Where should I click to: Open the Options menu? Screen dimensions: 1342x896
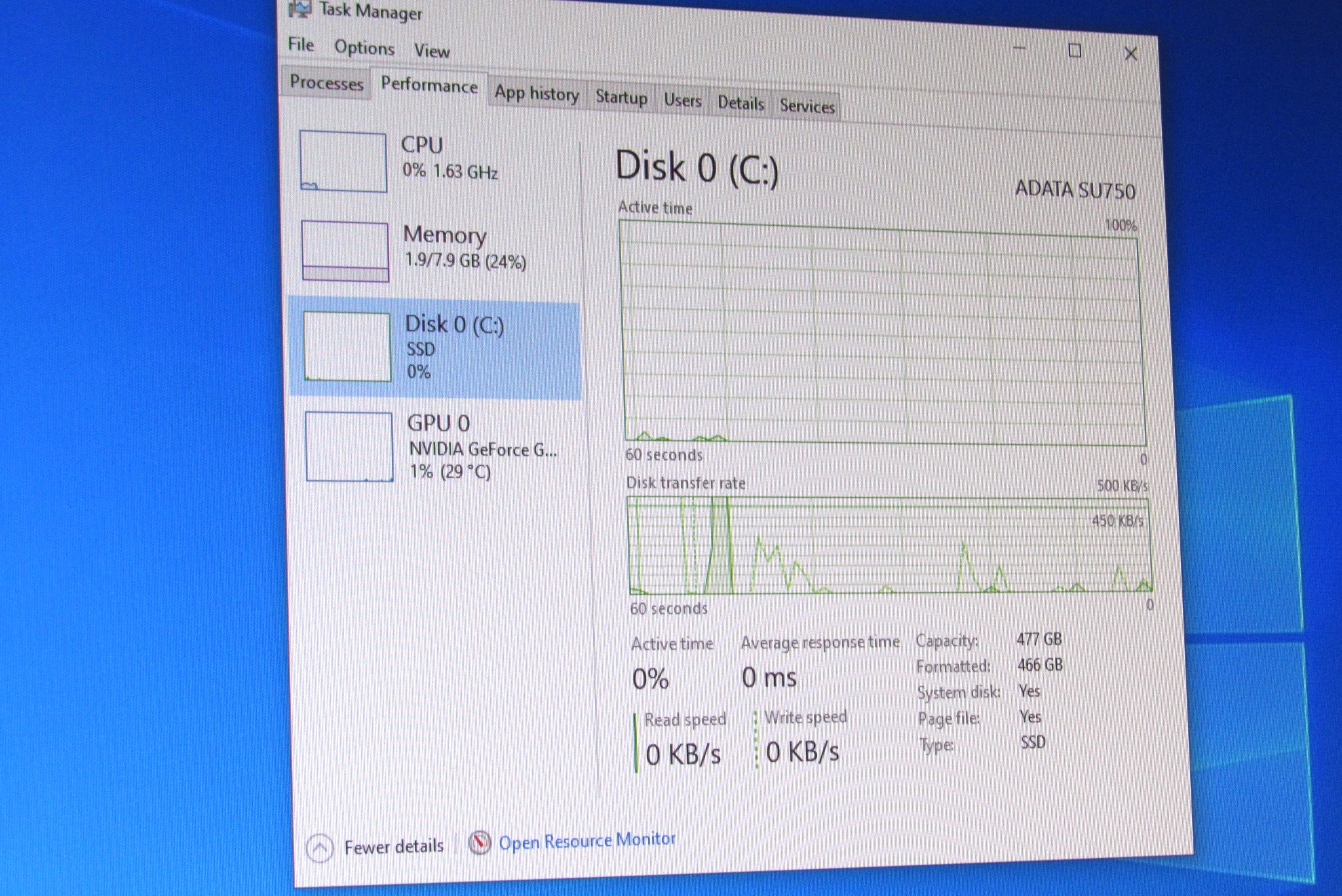[364, 48]
